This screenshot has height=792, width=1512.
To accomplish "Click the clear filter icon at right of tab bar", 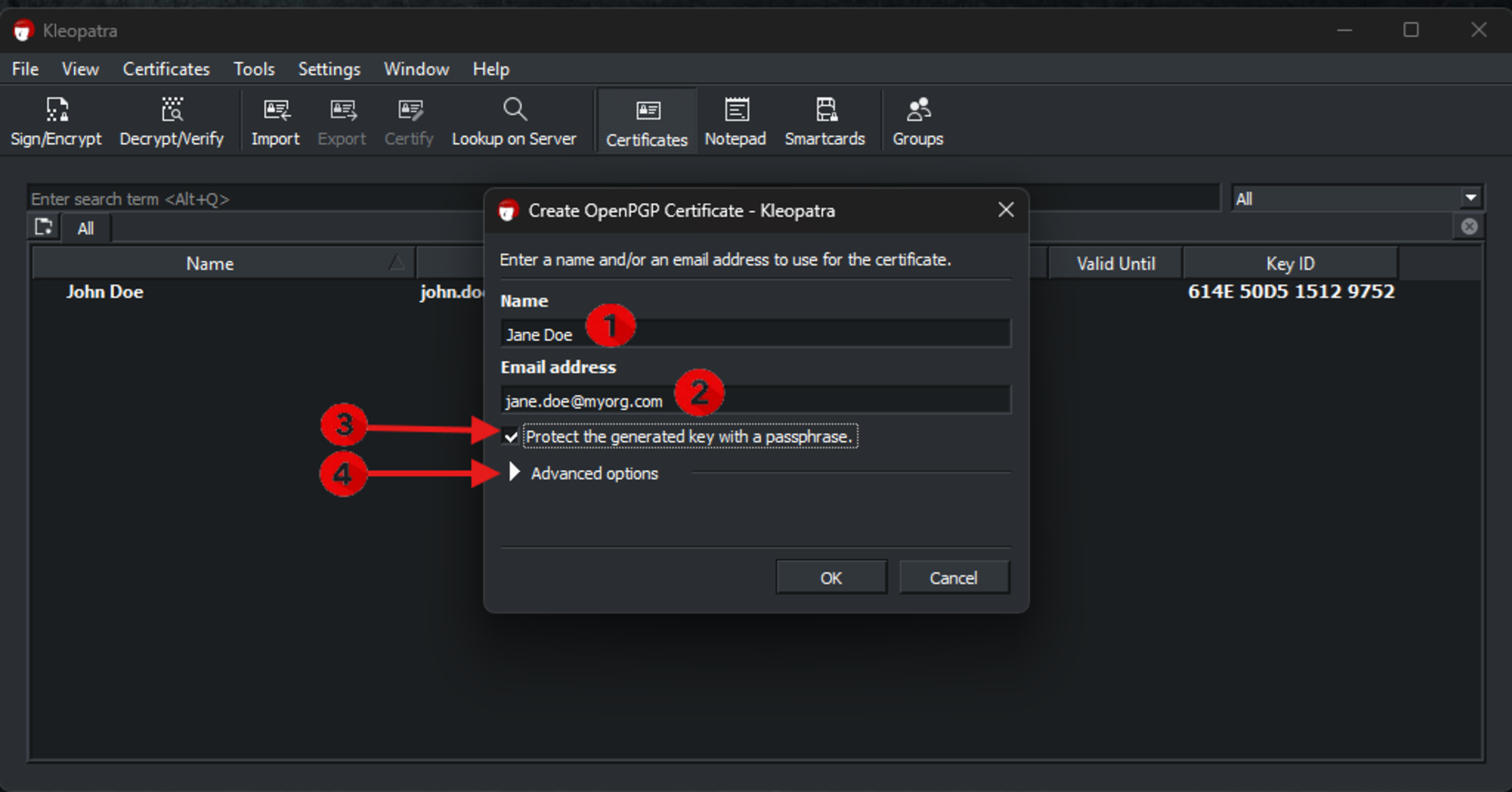I will (x=1469, y=226).
